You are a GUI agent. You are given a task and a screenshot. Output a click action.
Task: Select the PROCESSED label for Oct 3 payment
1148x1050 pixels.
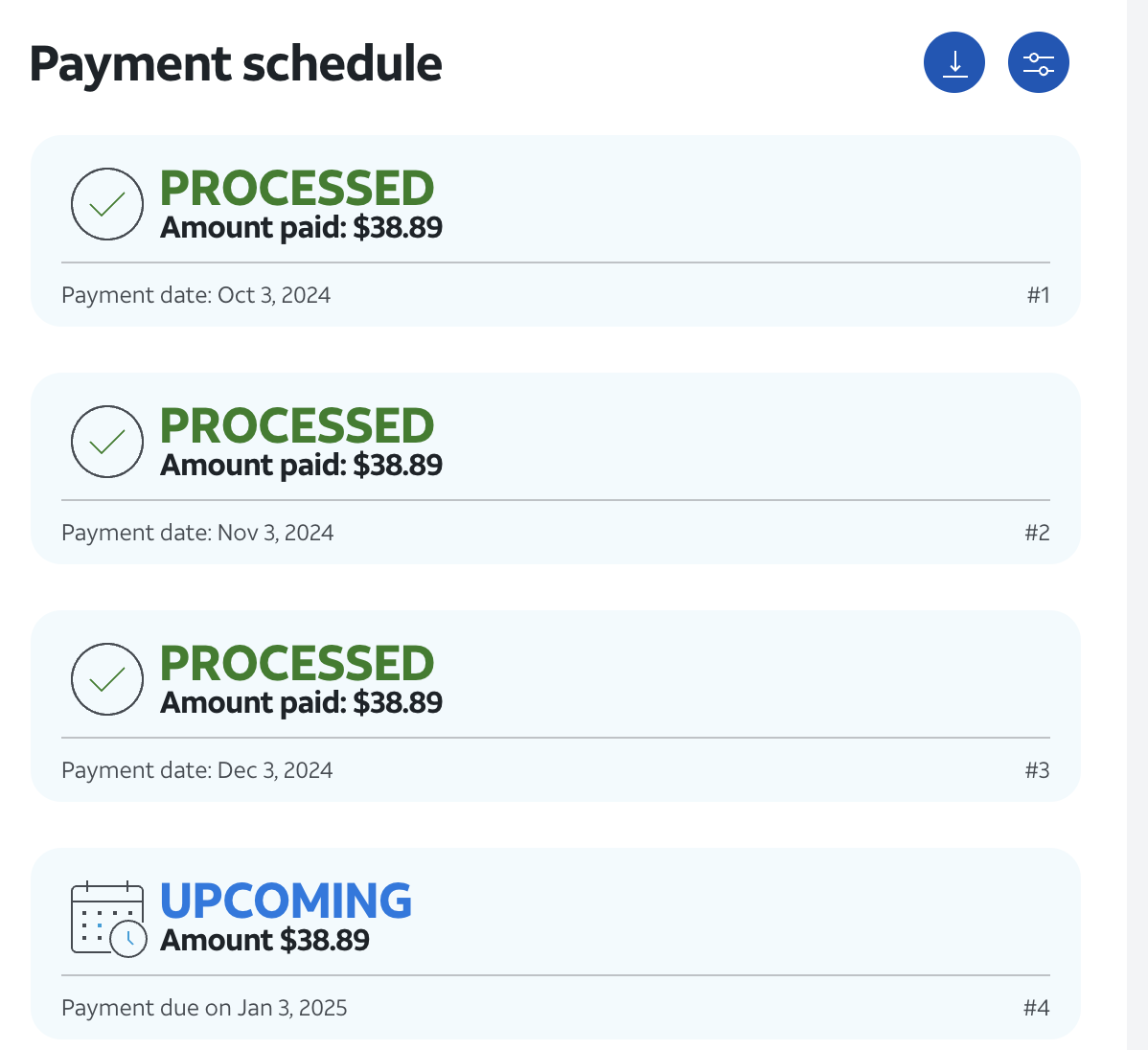tap(297, 189)
